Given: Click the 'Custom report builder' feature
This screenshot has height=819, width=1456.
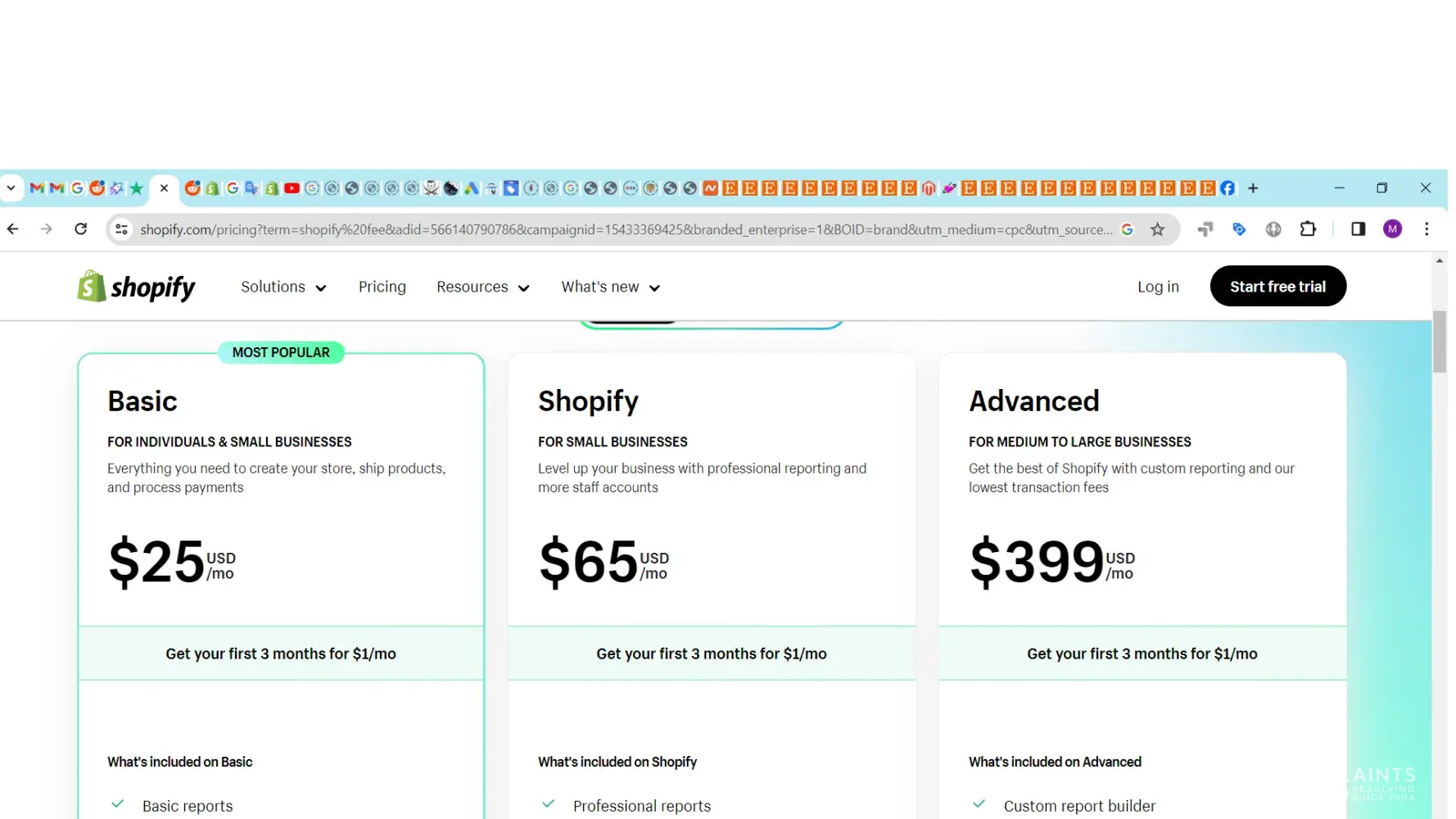Looking at the screenshot, I should coord(1080,806).
